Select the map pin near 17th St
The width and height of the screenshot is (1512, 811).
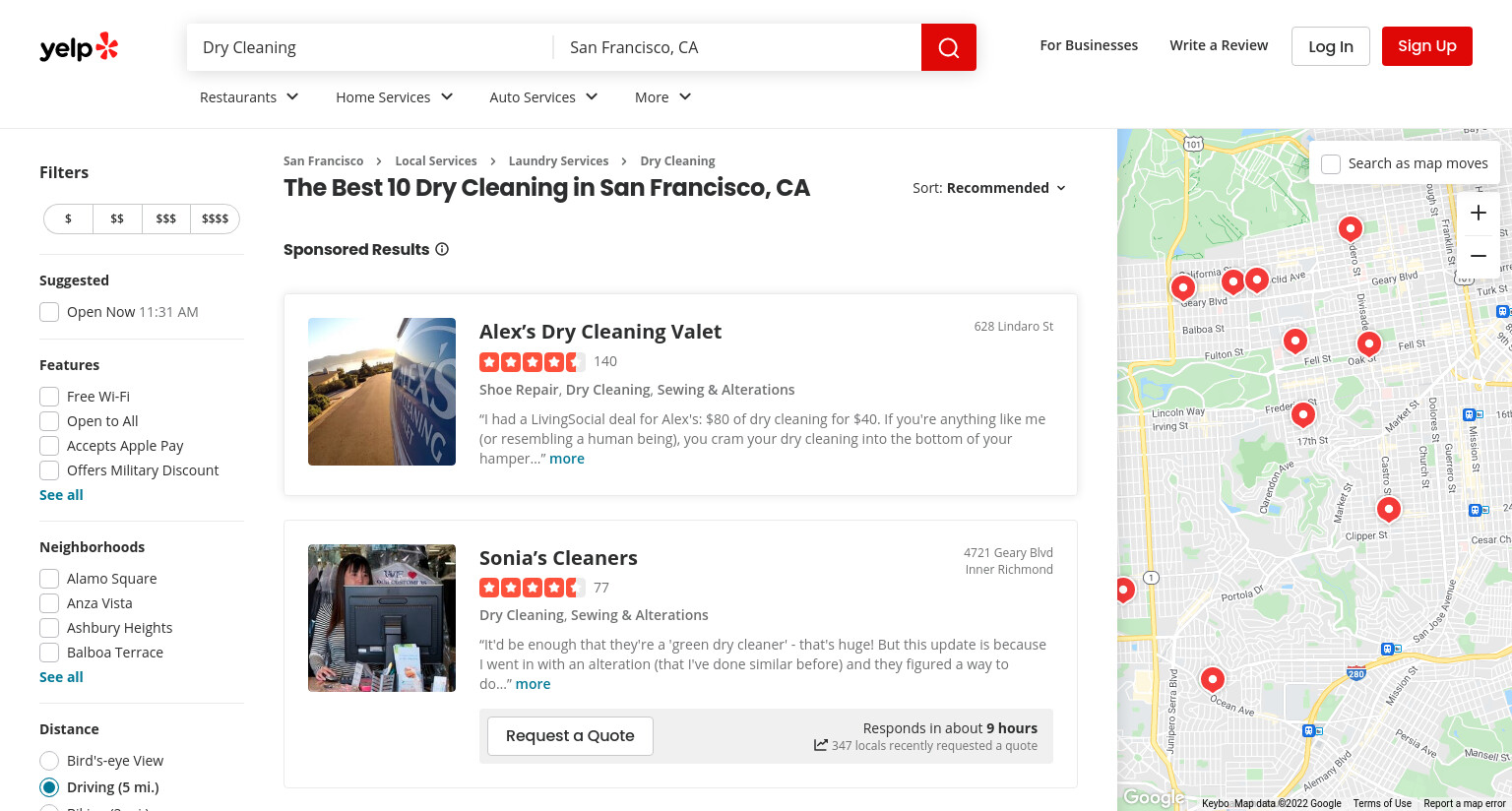click(1303, 413)
